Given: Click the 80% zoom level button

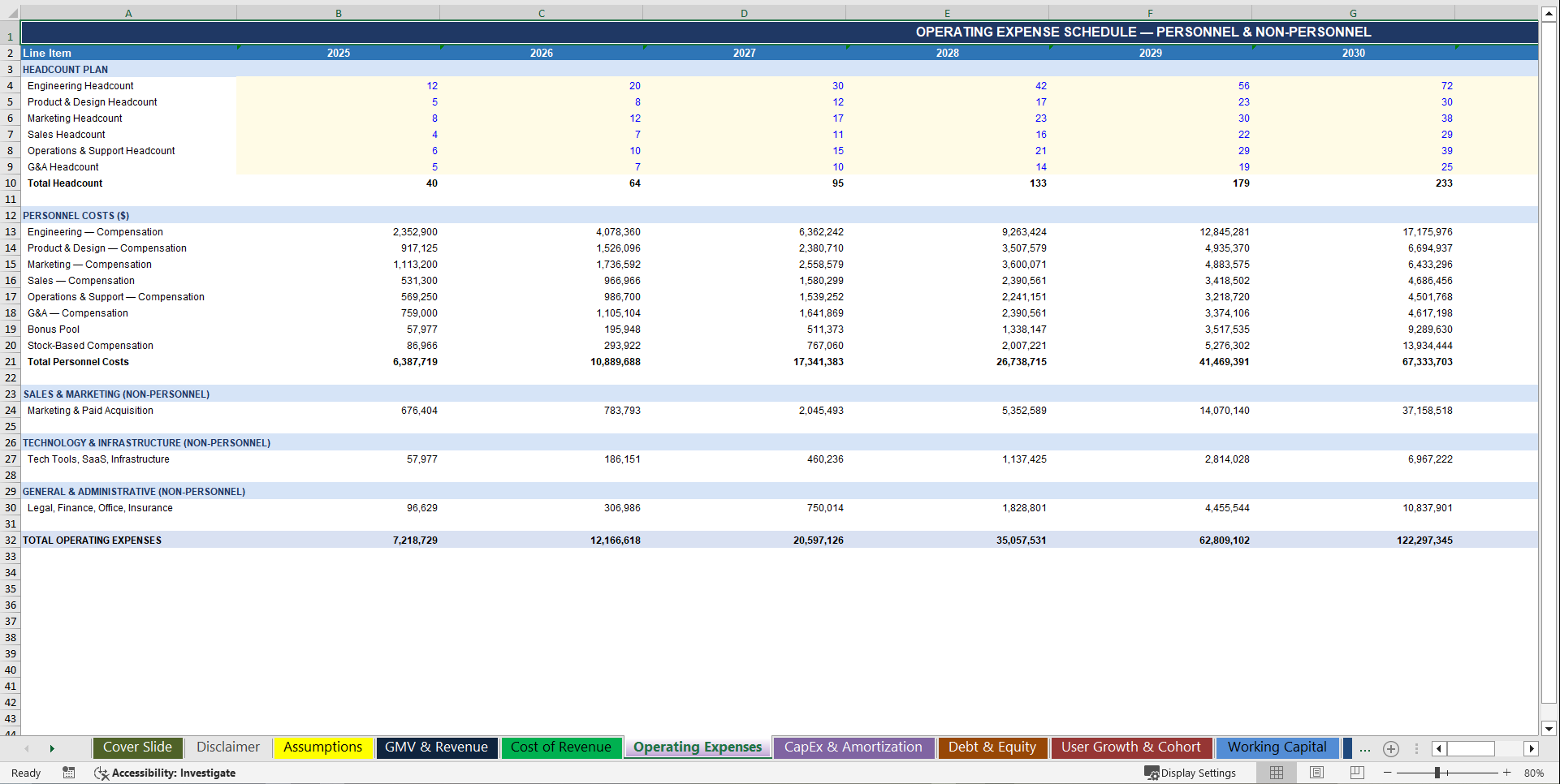Looking at the screenshot, I should tap(1535, 773).
